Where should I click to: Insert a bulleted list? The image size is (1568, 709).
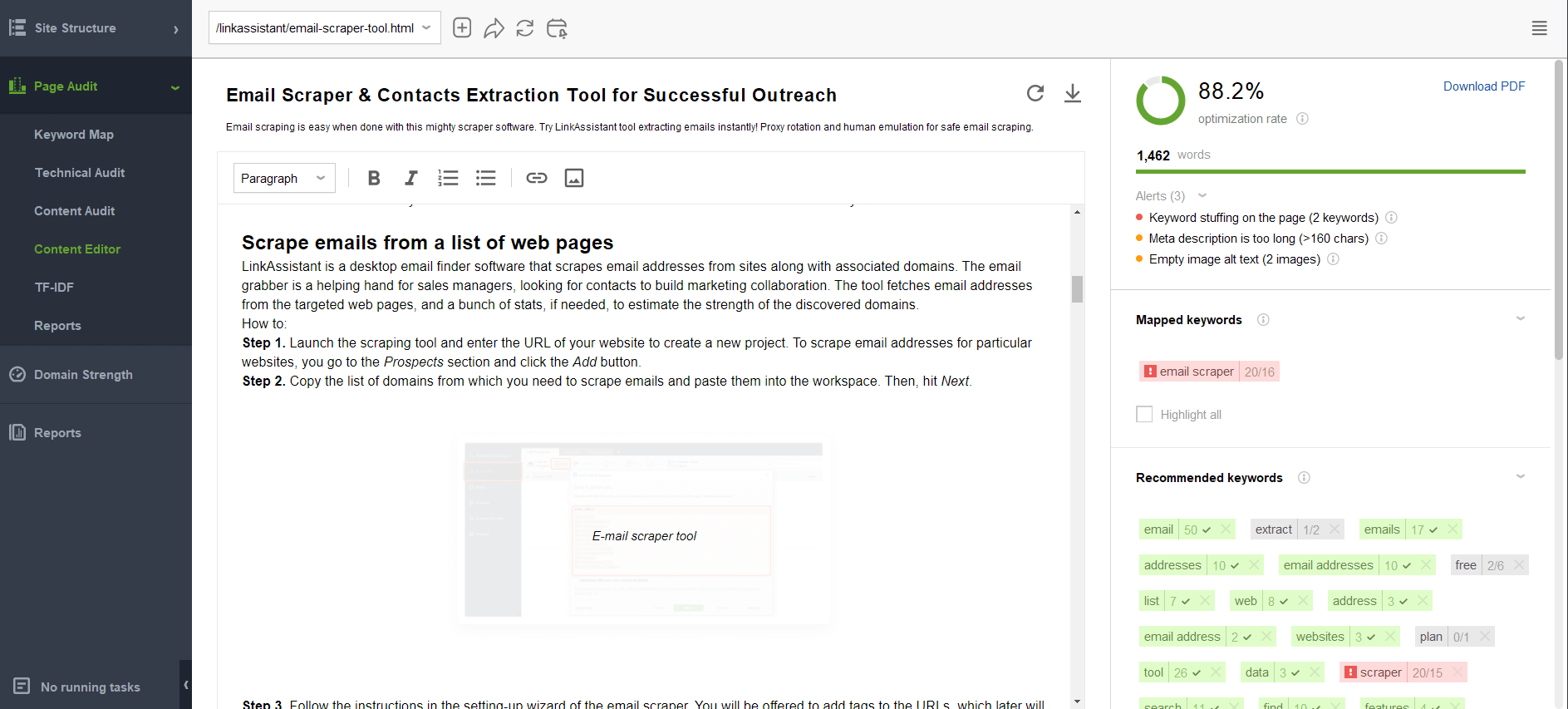tap(486, 178)
